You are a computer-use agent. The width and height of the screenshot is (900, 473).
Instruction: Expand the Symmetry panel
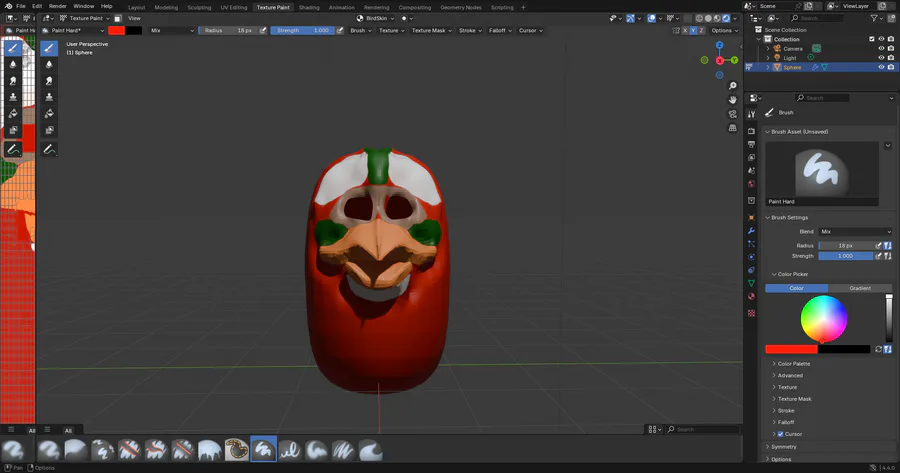(783, 447)
